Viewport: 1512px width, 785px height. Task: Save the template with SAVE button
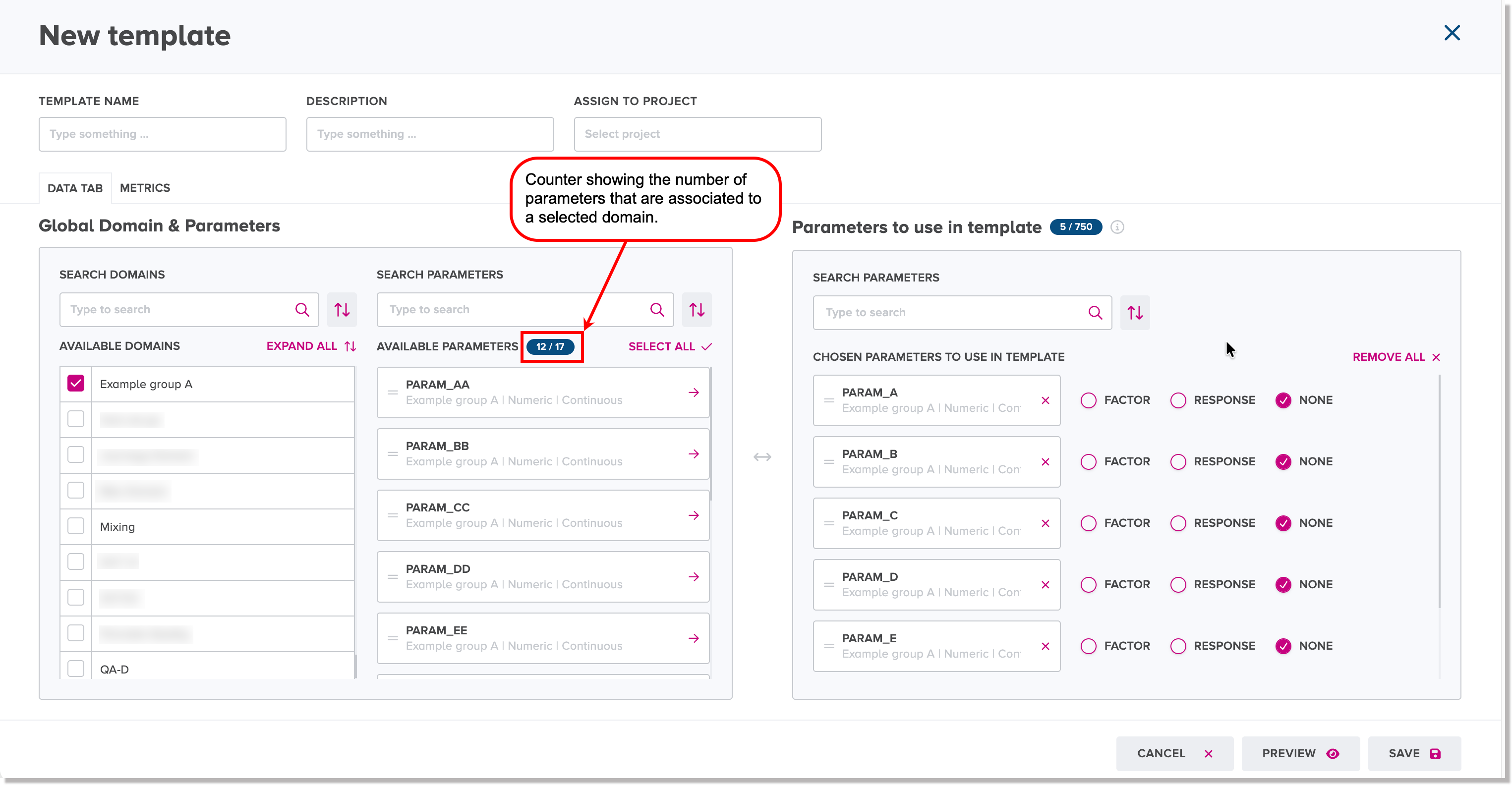coord(1414,753)
